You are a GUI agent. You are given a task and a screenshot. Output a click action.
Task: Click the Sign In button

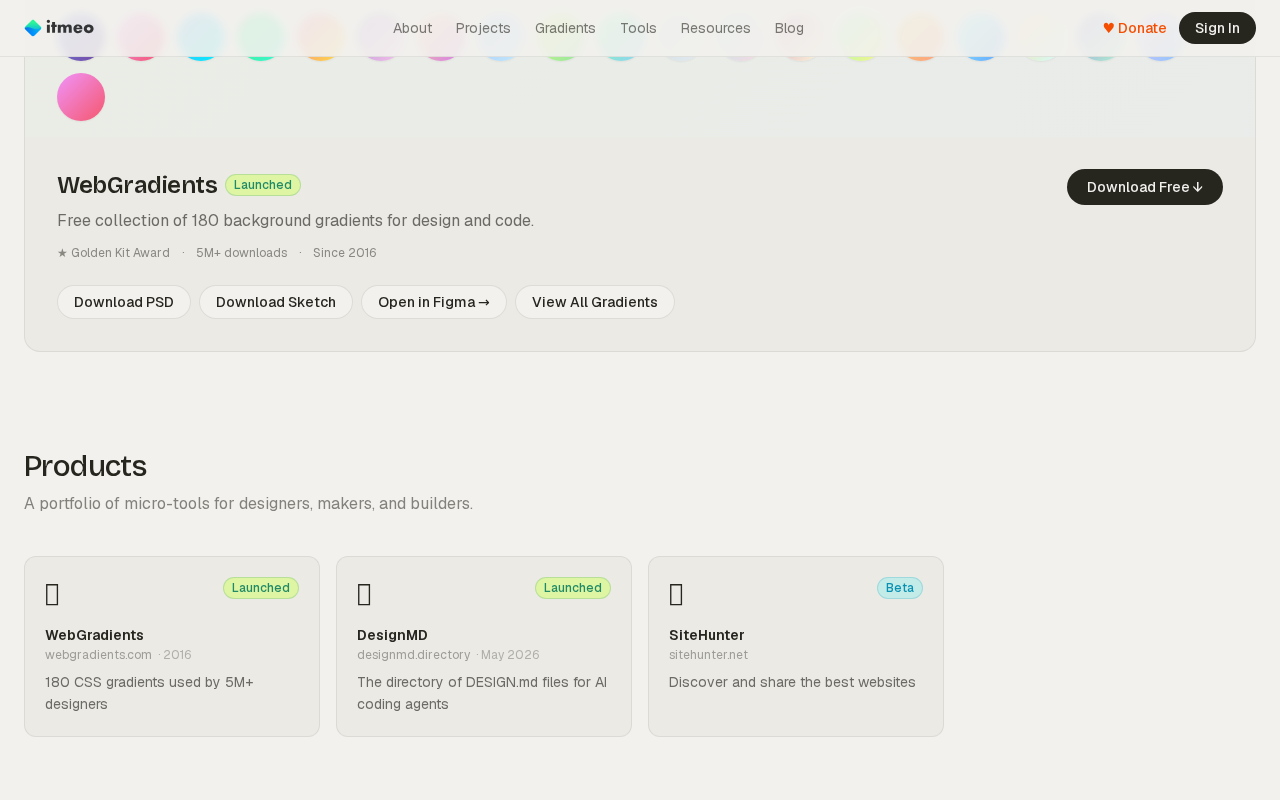(1217, 28)
